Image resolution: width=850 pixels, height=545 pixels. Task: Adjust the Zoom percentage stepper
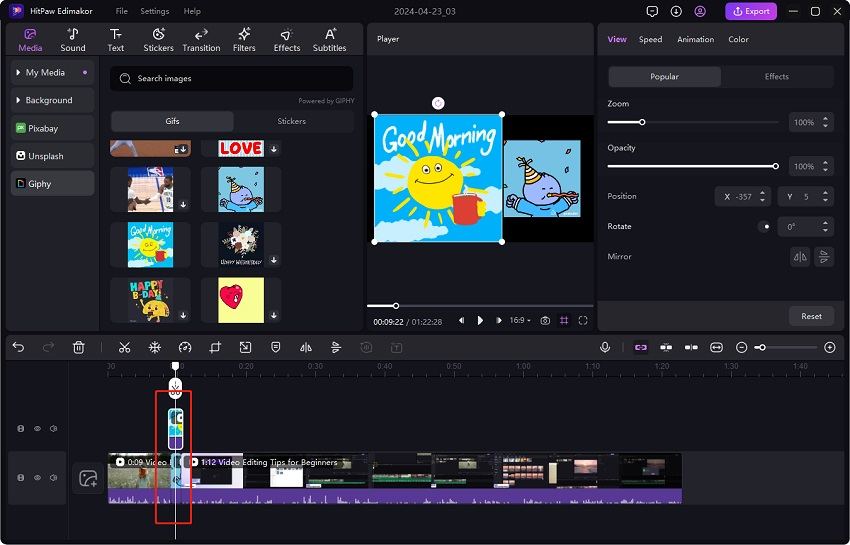(825, 123)
